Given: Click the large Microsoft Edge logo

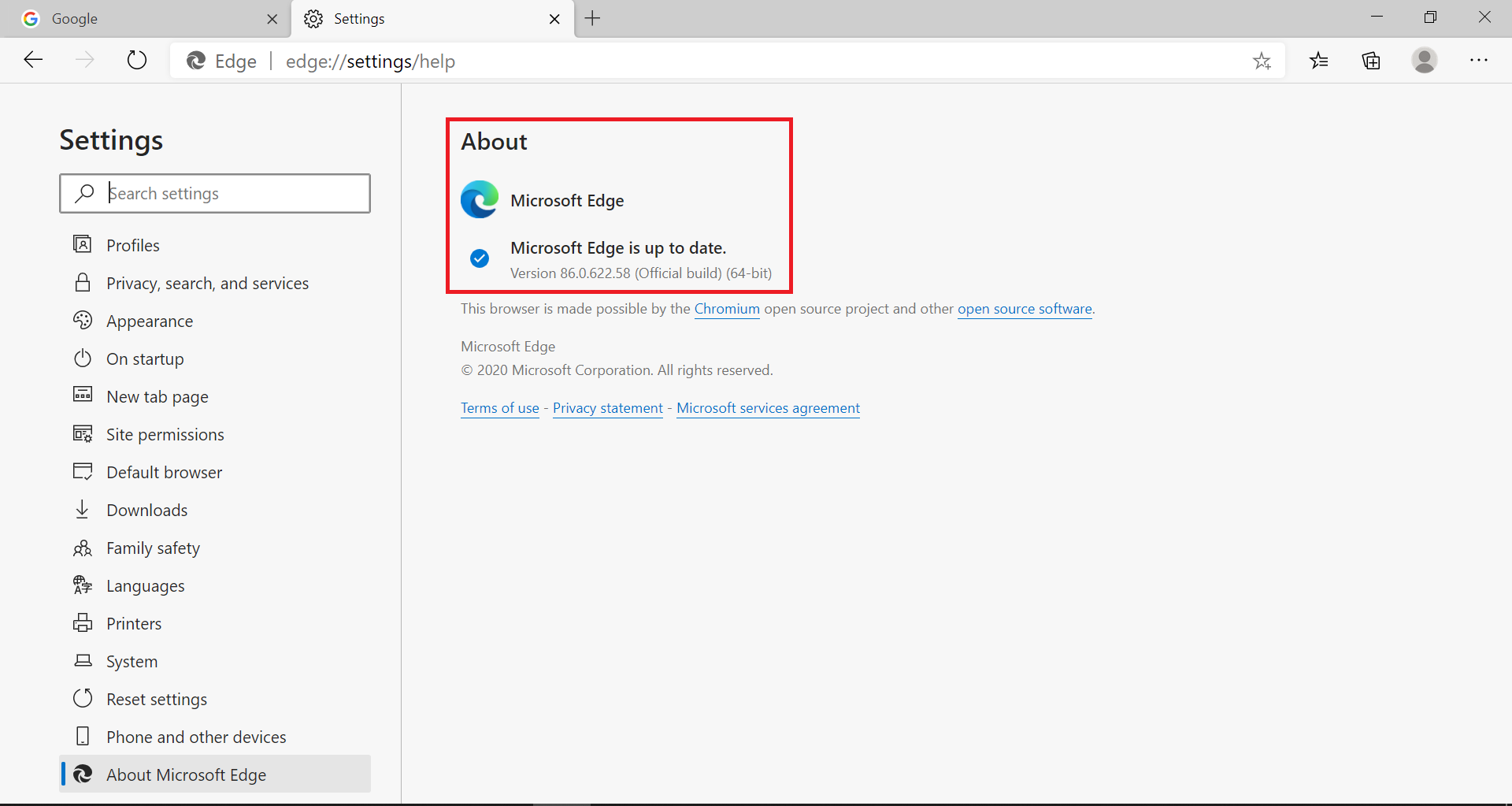Looking at the screenshot, I should (x=480, y=199).
